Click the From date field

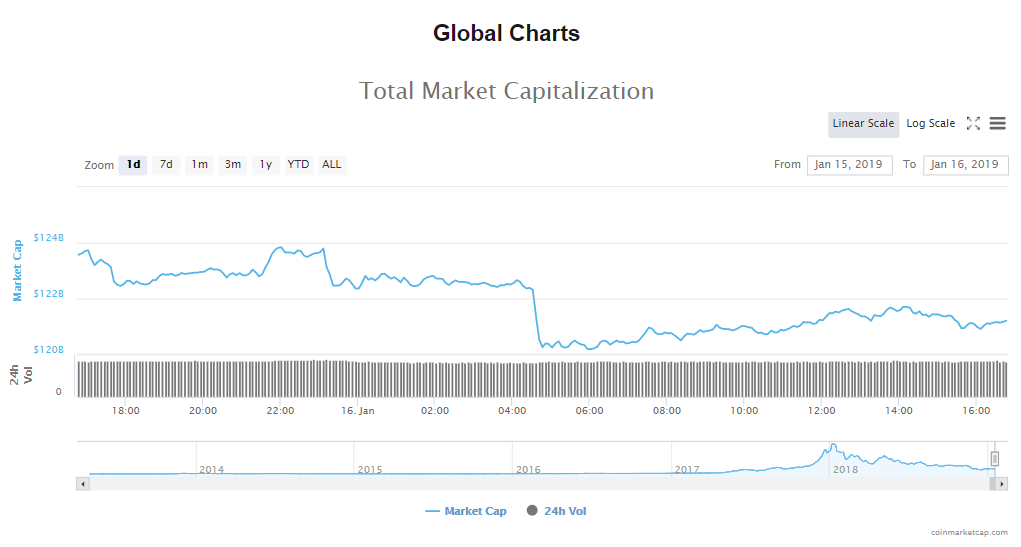point(849,165)
